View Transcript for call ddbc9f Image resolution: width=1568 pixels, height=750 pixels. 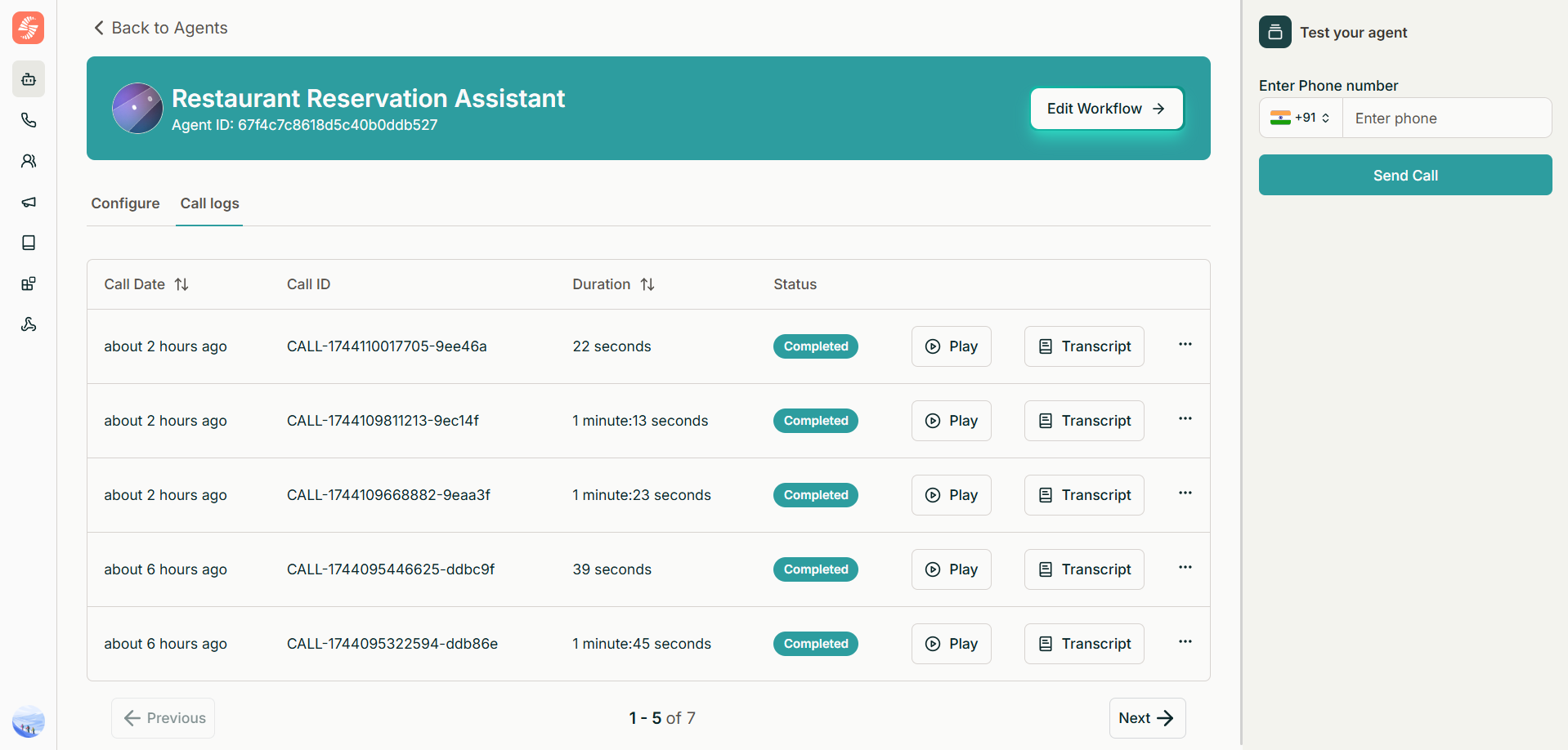click(x=1084, y=569)
